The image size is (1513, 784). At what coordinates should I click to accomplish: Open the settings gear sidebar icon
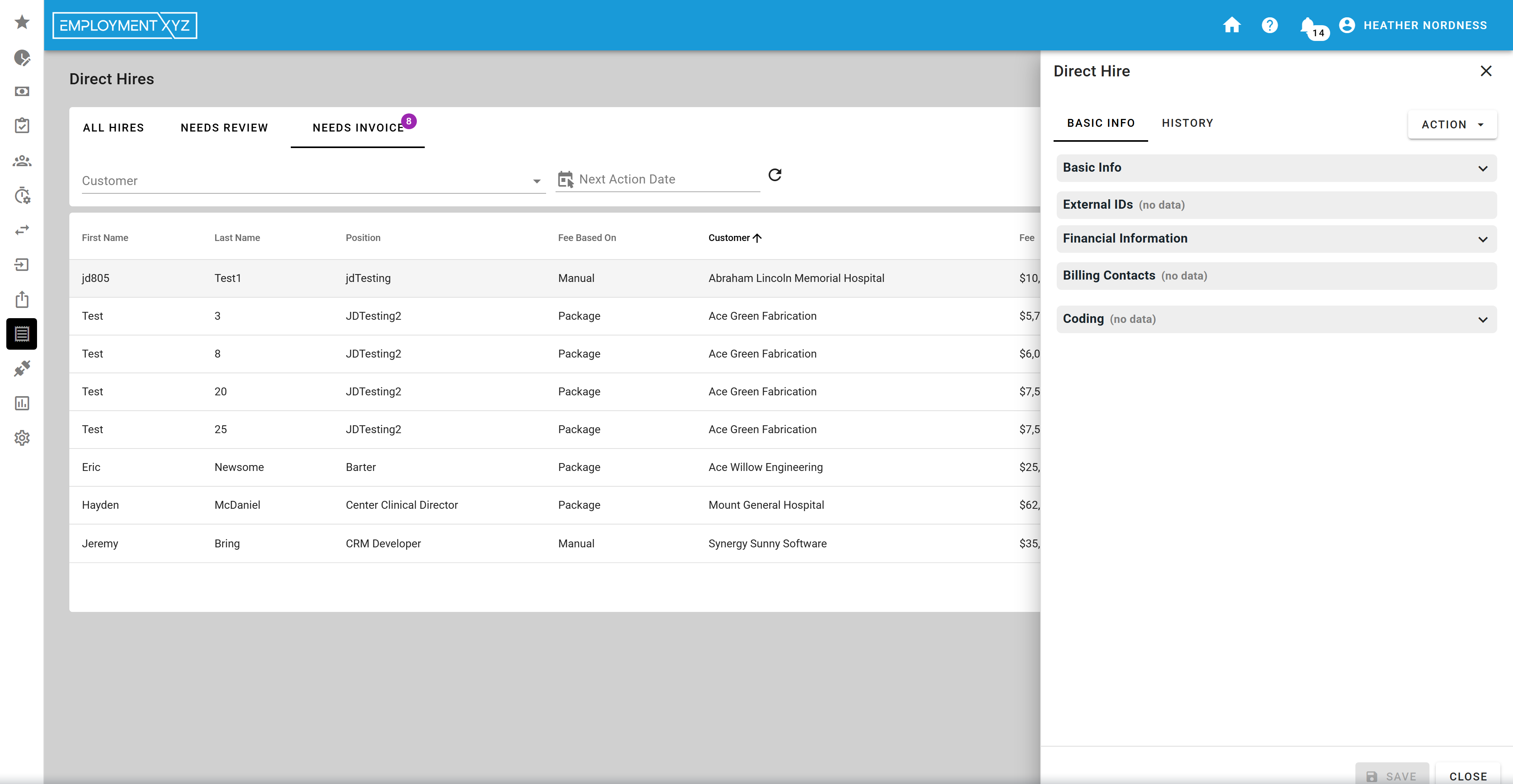point(22,438)
